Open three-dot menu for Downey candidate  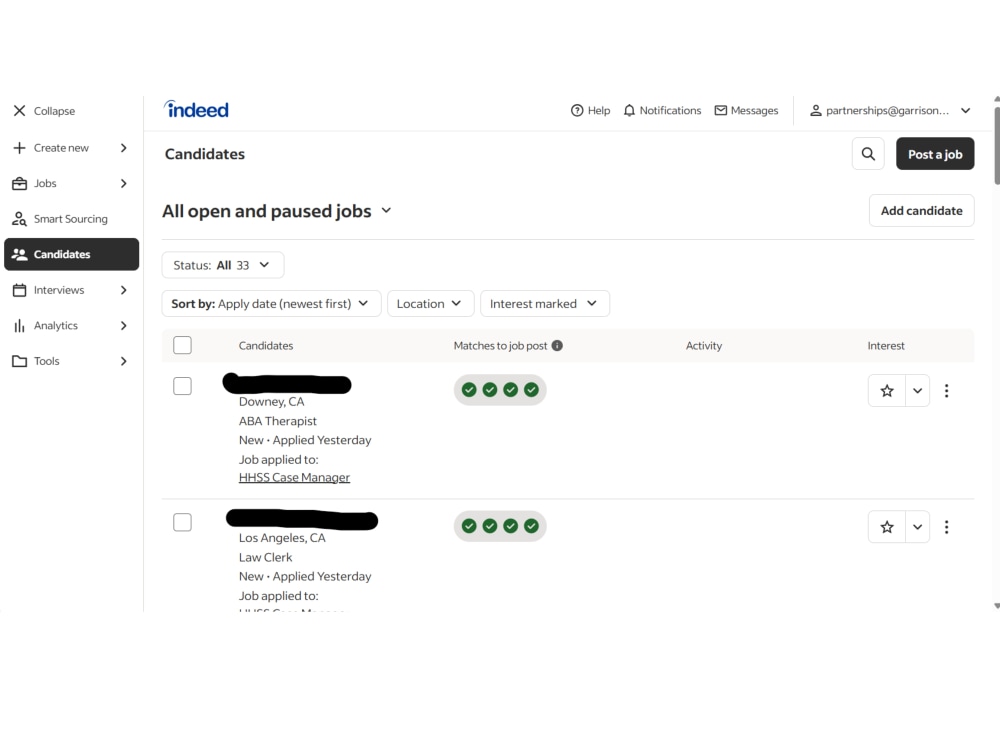pos(946,390)
